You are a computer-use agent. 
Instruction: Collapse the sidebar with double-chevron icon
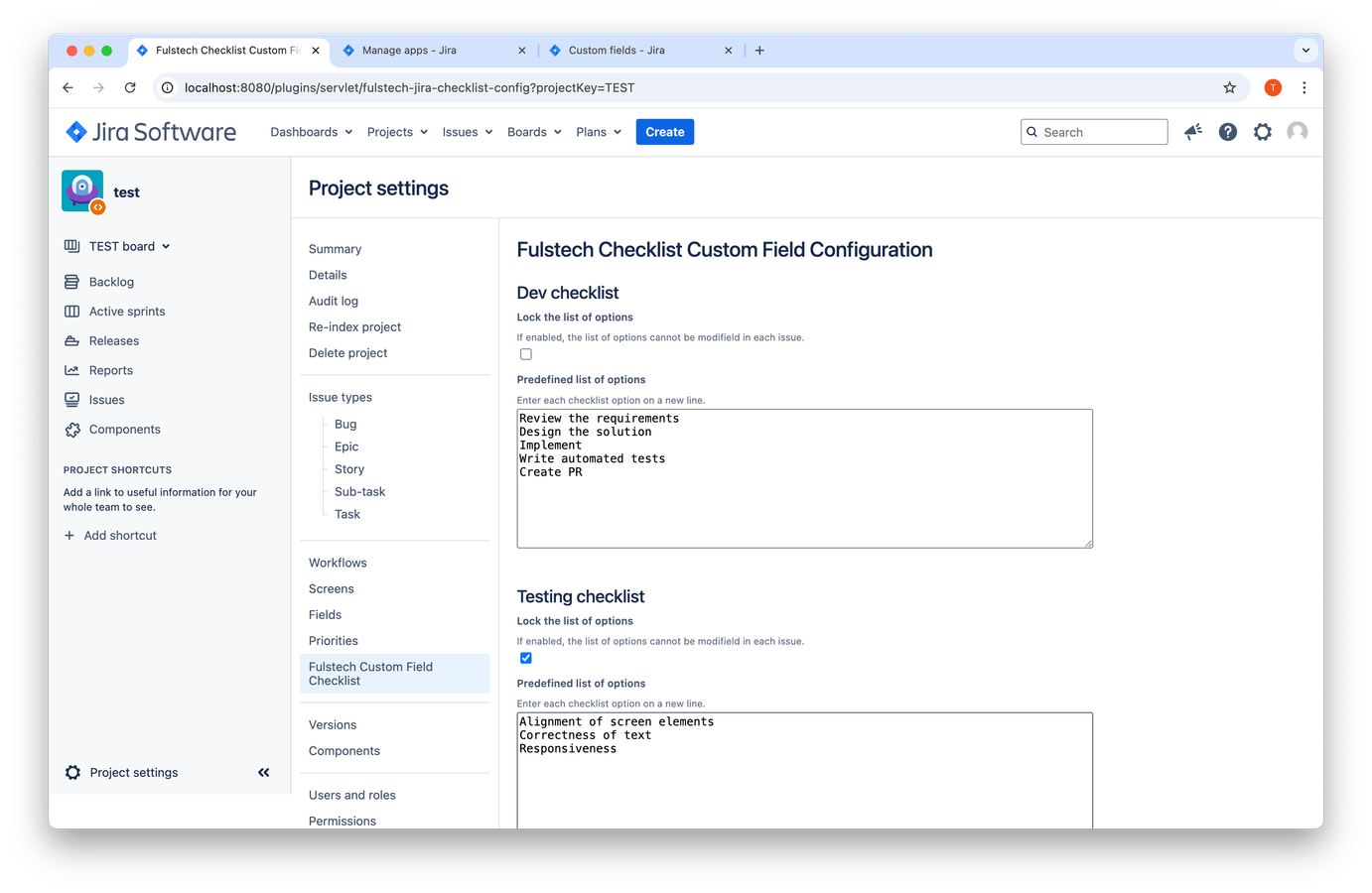coord(264,773)
